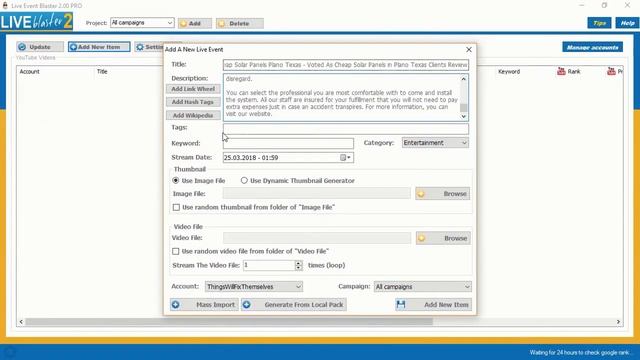640x360 pixels.
Task: Click the floppy disk icon on Add New Item
Action: 401,304
